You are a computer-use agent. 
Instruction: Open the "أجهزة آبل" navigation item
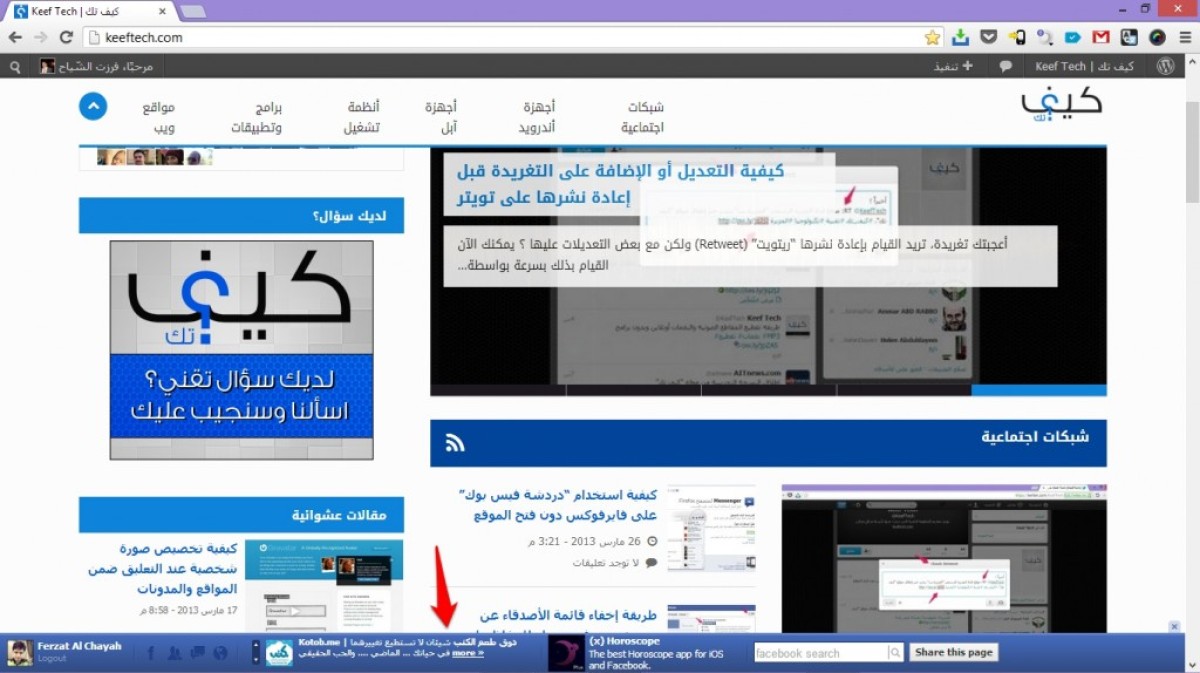441,117
